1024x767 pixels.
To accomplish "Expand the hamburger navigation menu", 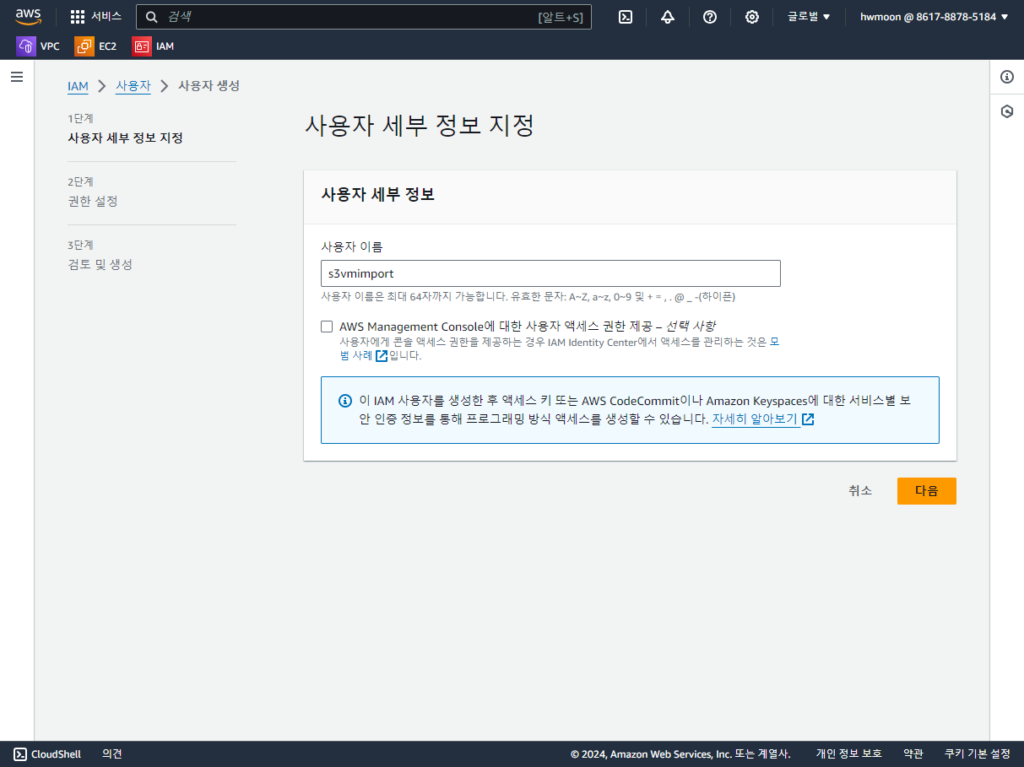I will (x=17, y=77).
